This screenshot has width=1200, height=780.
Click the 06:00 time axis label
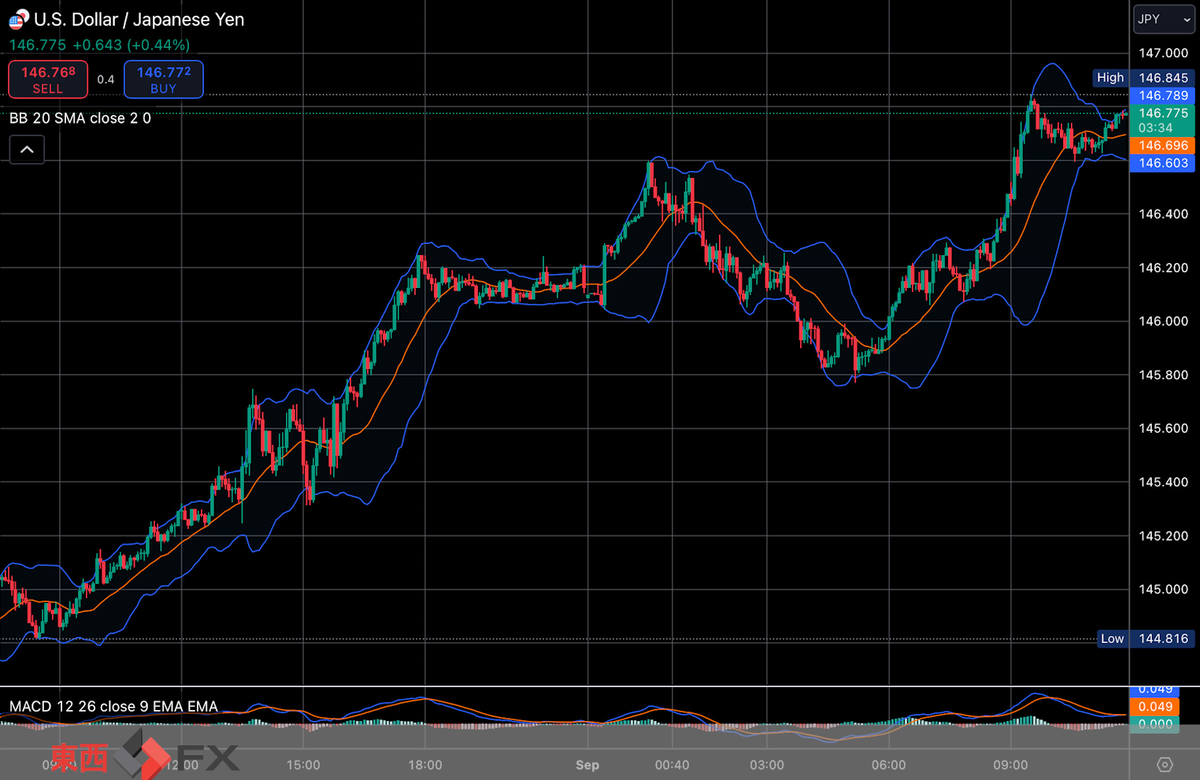coord(889,765)
